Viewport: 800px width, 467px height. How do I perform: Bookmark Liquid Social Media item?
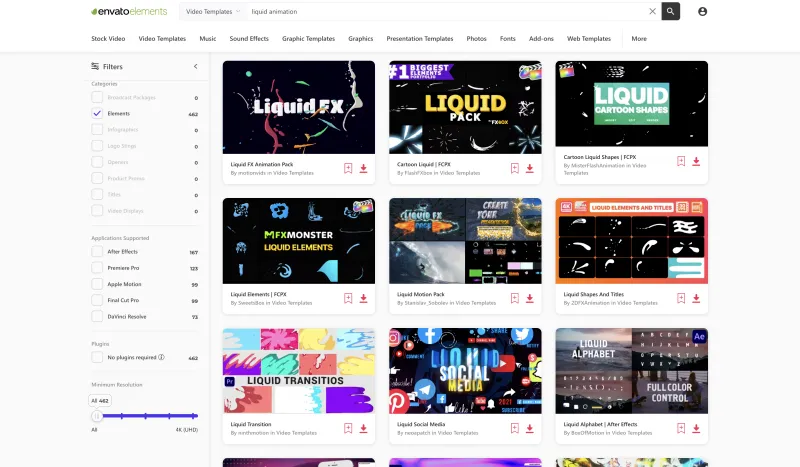pos(514,428)
